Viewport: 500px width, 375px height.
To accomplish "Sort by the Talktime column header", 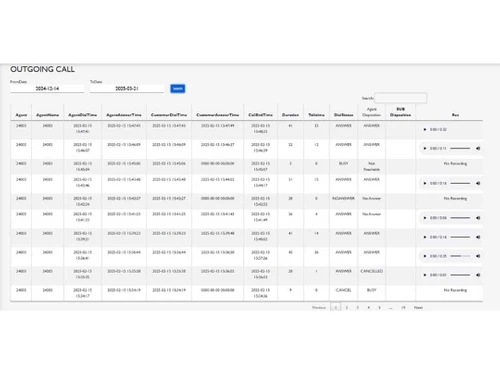I will [x=316, y=115].
